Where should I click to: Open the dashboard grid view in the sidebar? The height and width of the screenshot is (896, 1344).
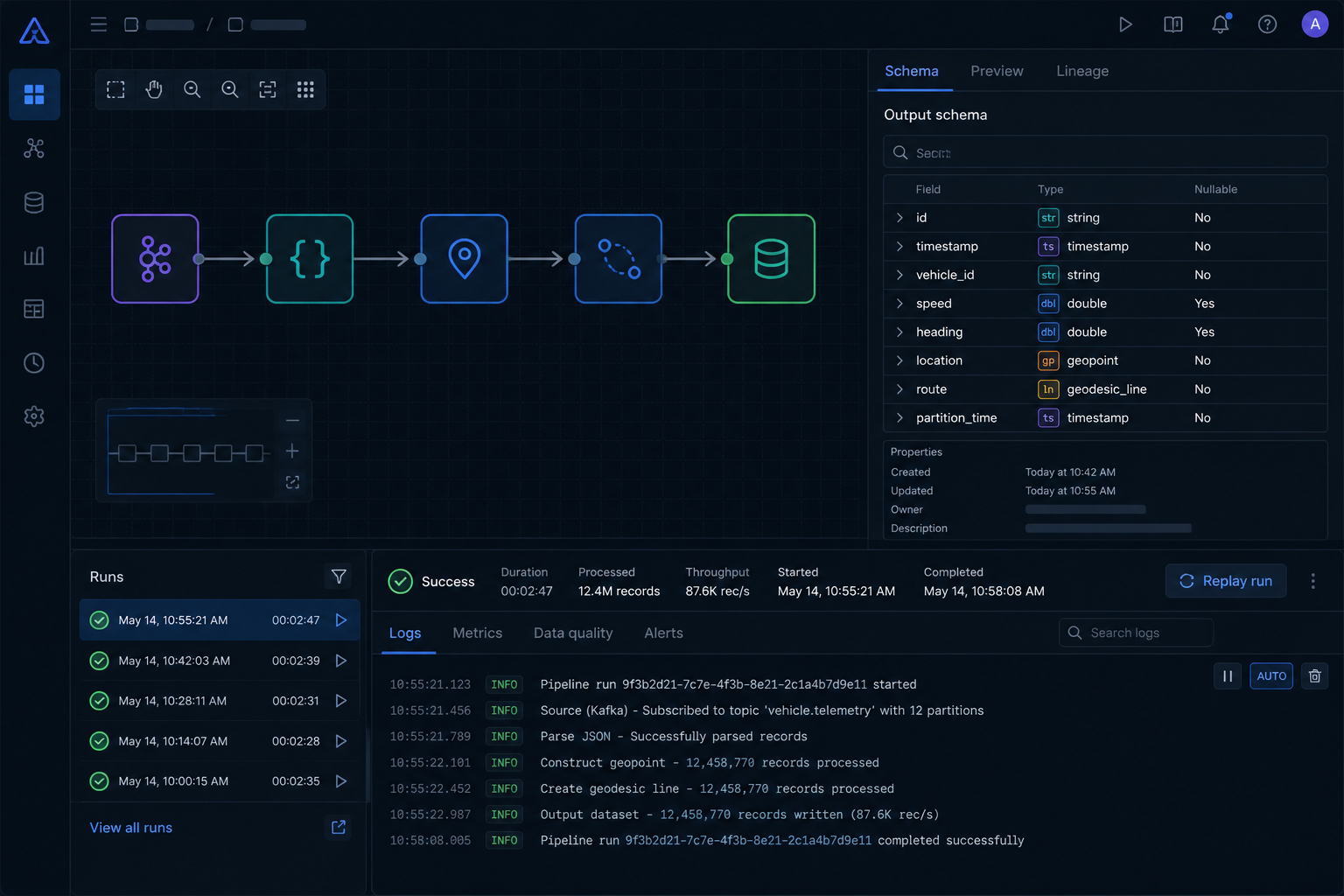[34, 94]
